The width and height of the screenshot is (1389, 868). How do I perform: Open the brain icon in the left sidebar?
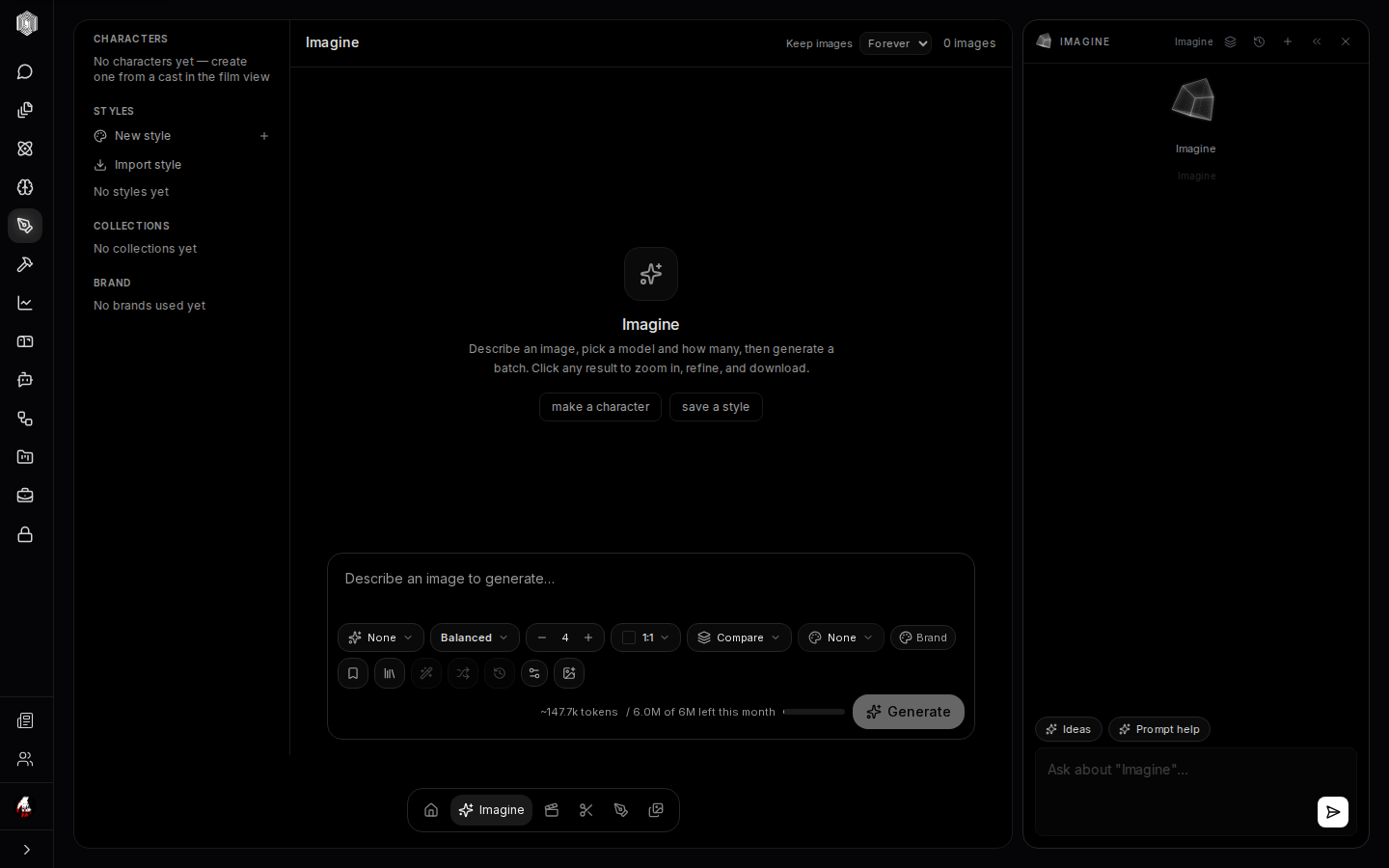tap(25, 187)
